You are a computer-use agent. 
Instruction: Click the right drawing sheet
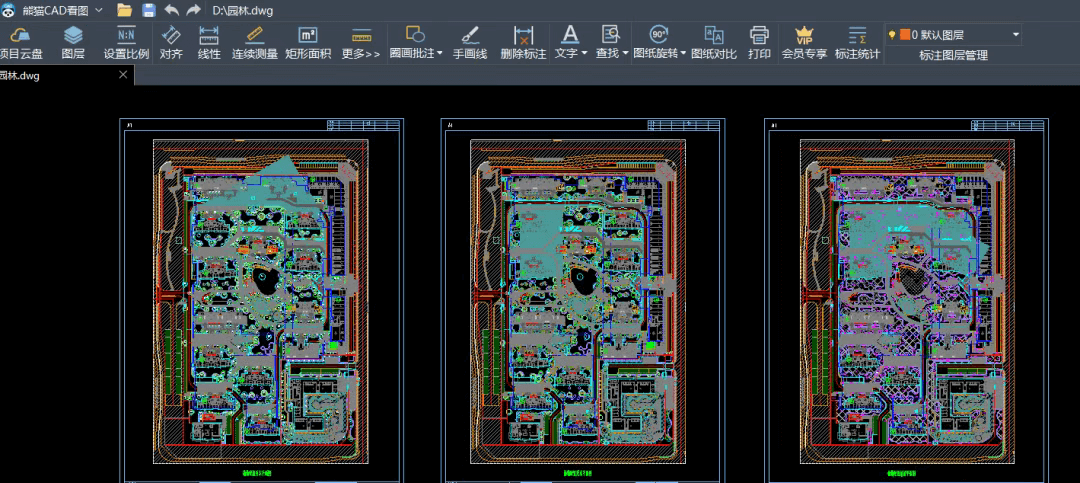point(906,300)
